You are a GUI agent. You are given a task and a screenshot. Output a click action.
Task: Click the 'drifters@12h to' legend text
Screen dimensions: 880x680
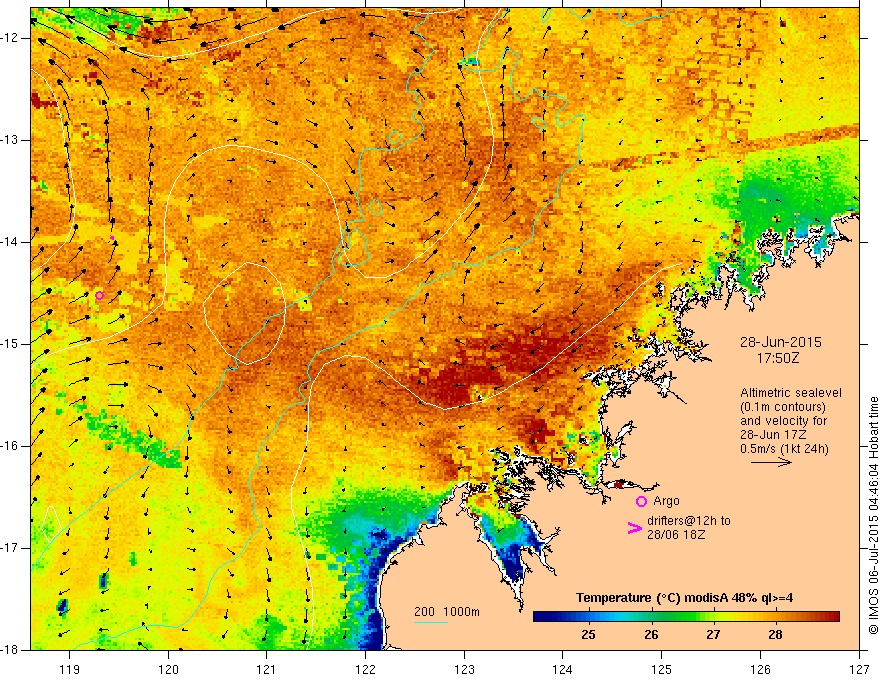(x=689, y=521)
